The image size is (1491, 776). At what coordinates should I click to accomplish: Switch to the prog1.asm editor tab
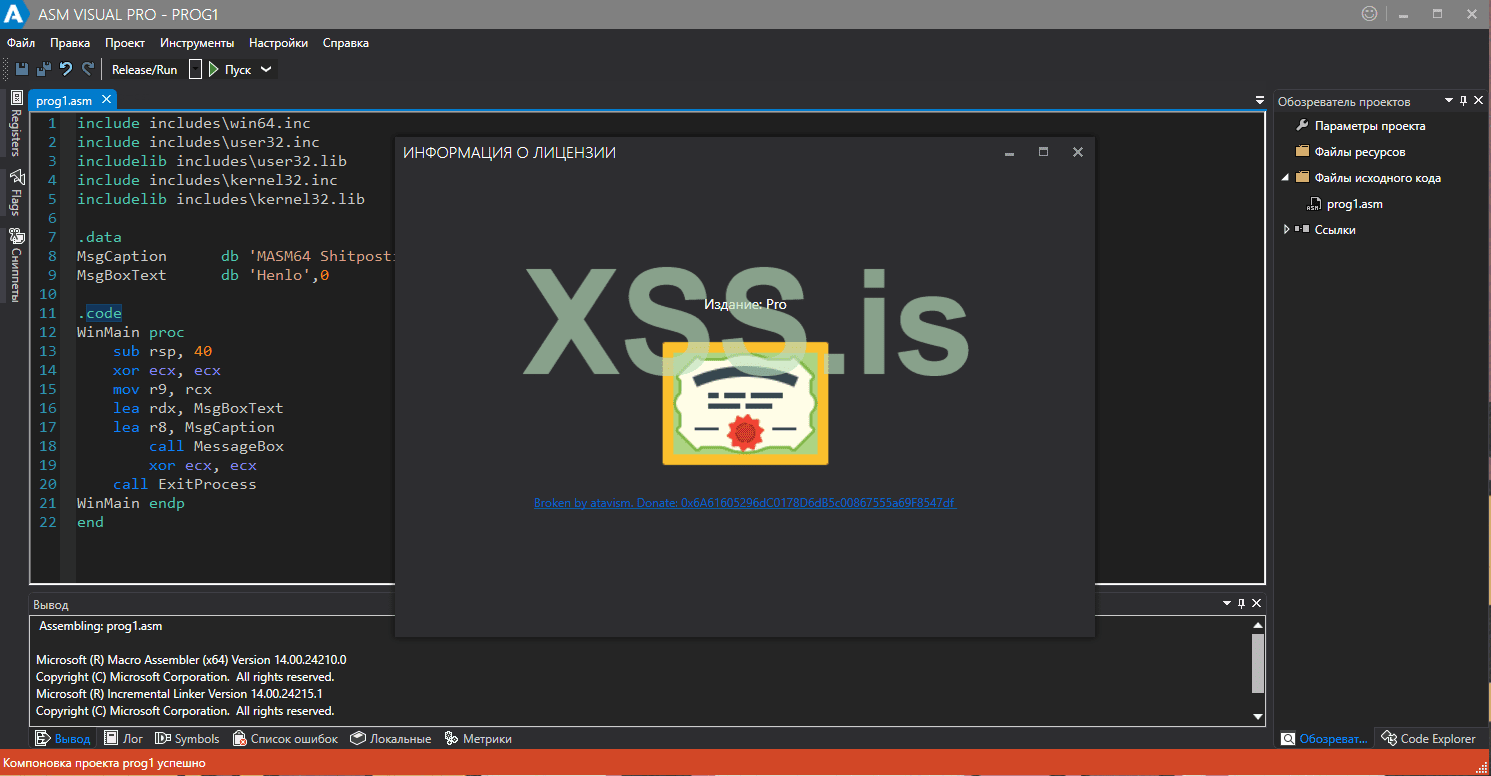[x=64, y=100]
